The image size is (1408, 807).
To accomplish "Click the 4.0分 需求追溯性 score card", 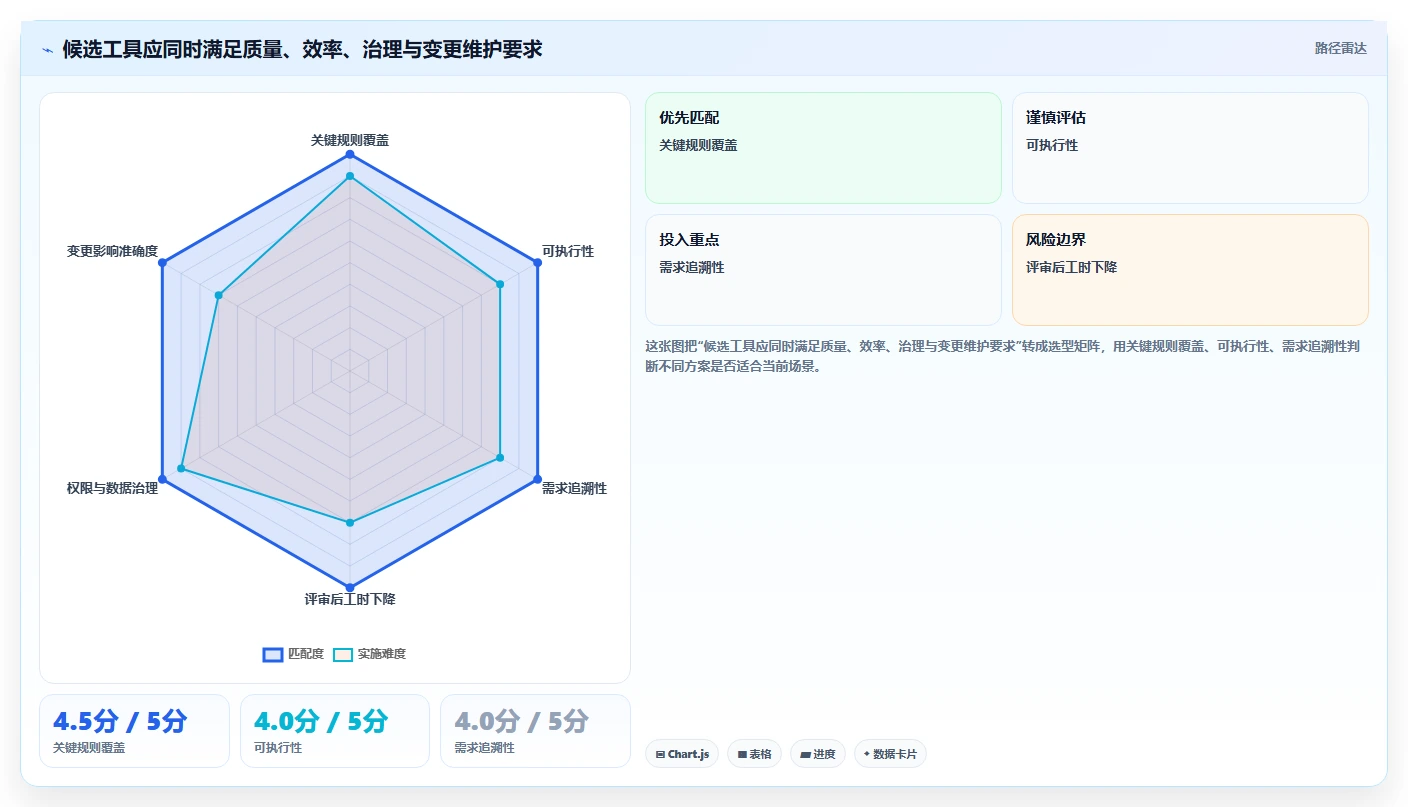I will [x=536, y=731].
